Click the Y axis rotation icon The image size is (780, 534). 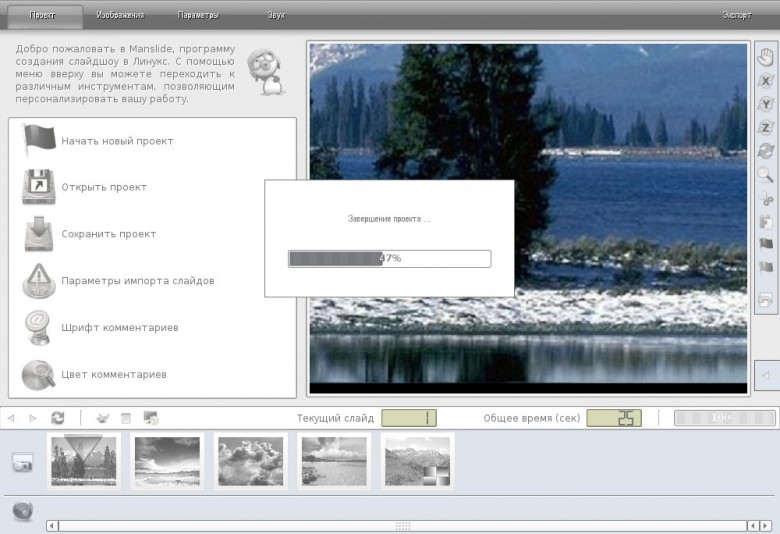click(766, 104)
